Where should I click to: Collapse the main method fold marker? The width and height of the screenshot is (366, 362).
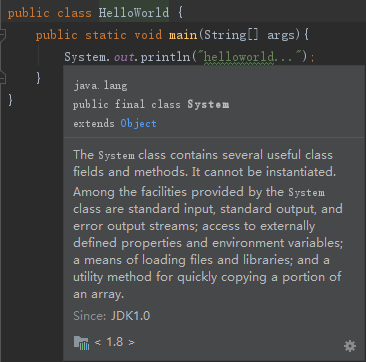(x=3, y=35)
